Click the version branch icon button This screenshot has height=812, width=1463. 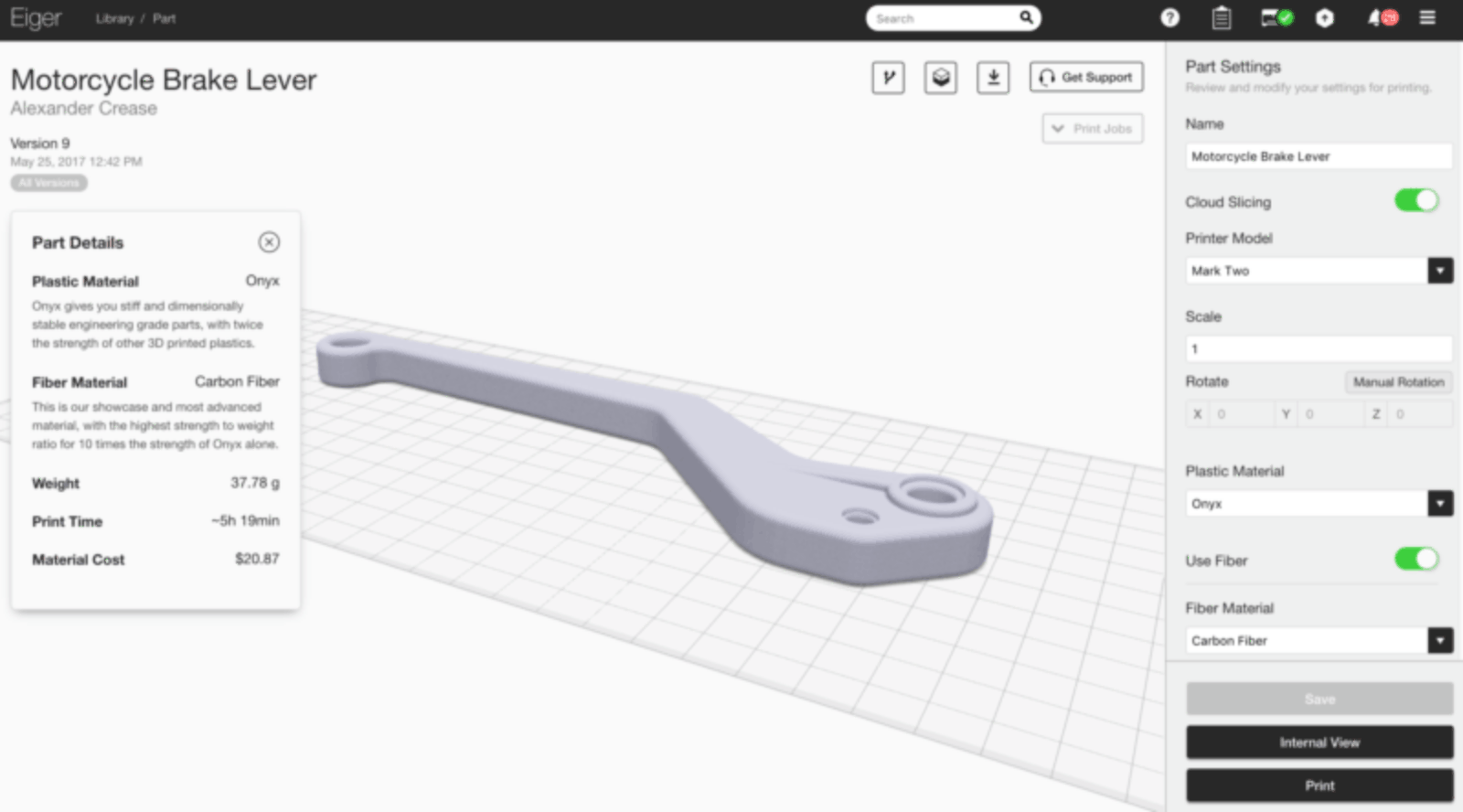[x=888, y=78]
